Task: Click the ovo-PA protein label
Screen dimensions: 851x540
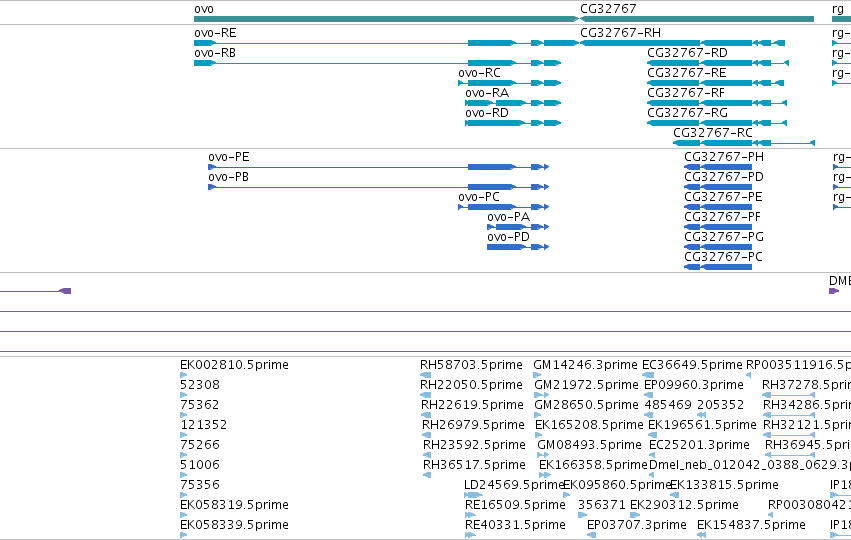Action: [508, 218]
